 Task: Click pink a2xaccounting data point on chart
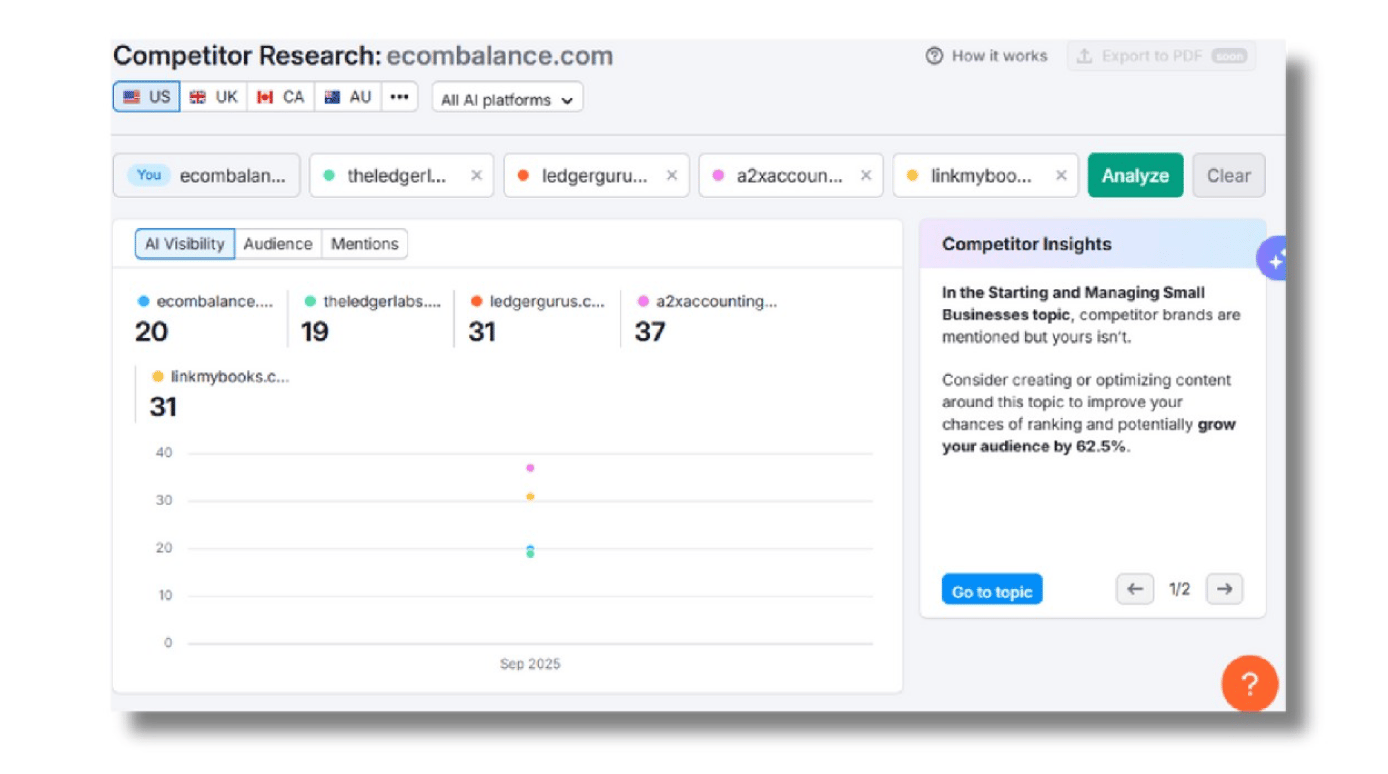(x=530, y=468)
